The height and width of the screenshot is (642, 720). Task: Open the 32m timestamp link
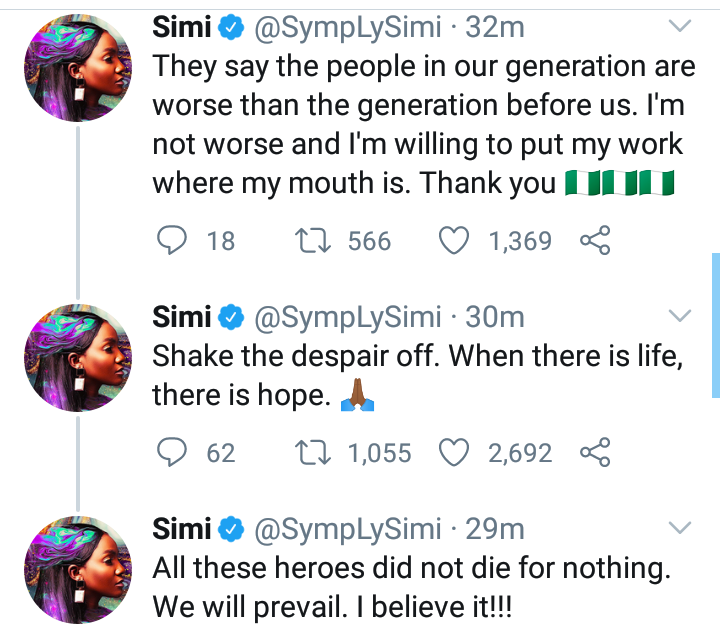point(495,28)
